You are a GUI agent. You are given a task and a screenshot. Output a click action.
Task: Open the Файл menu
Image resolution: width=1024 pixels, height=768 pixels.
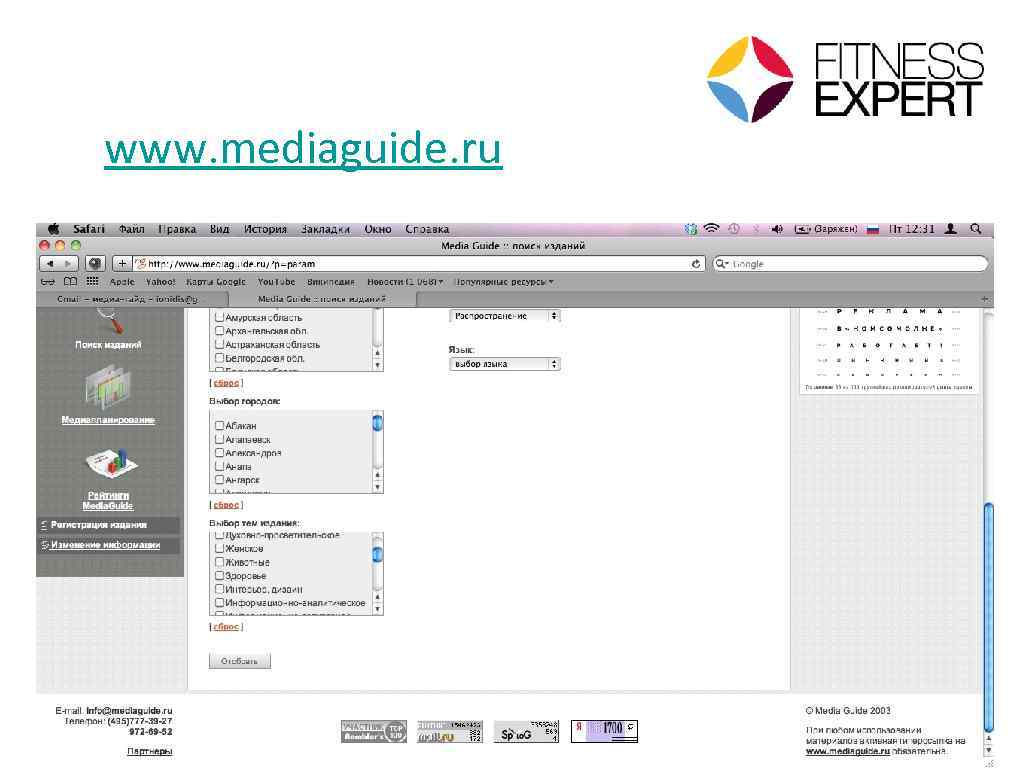point(131,229)
